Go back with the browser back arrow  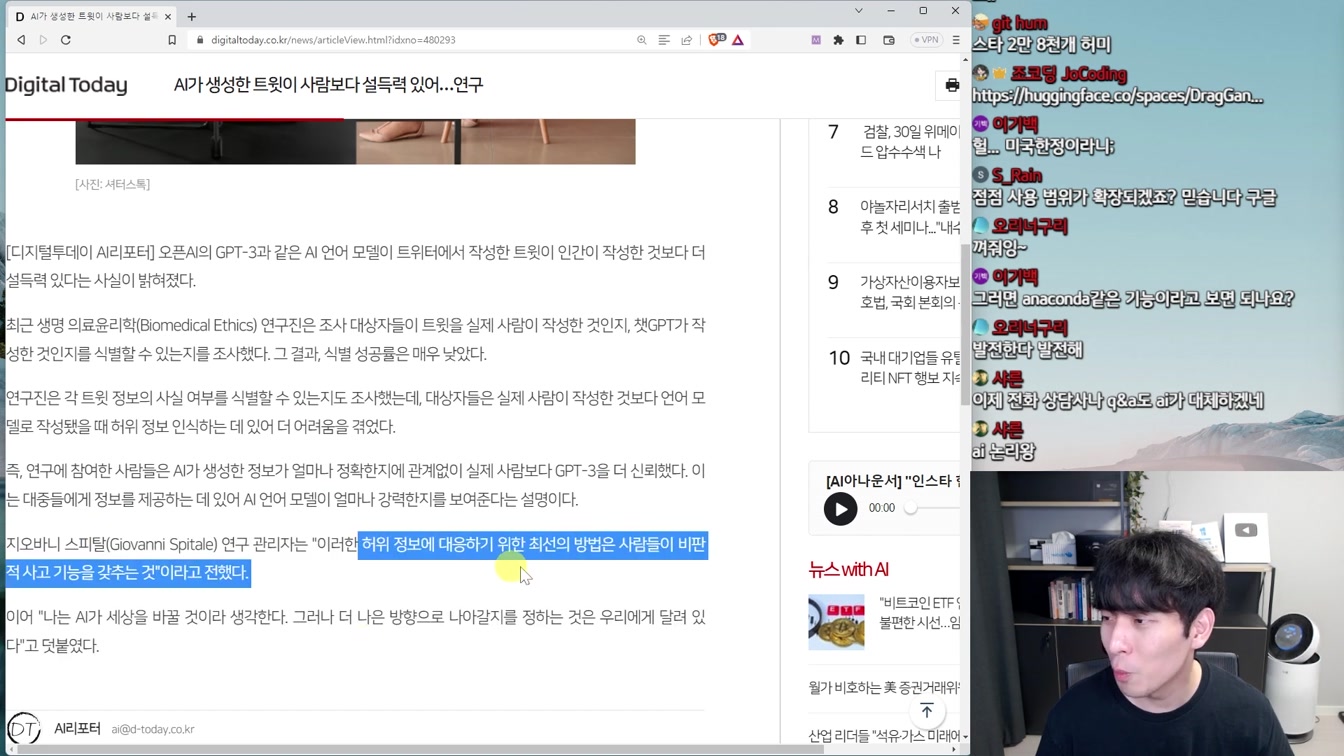click(x=21, y=40)
